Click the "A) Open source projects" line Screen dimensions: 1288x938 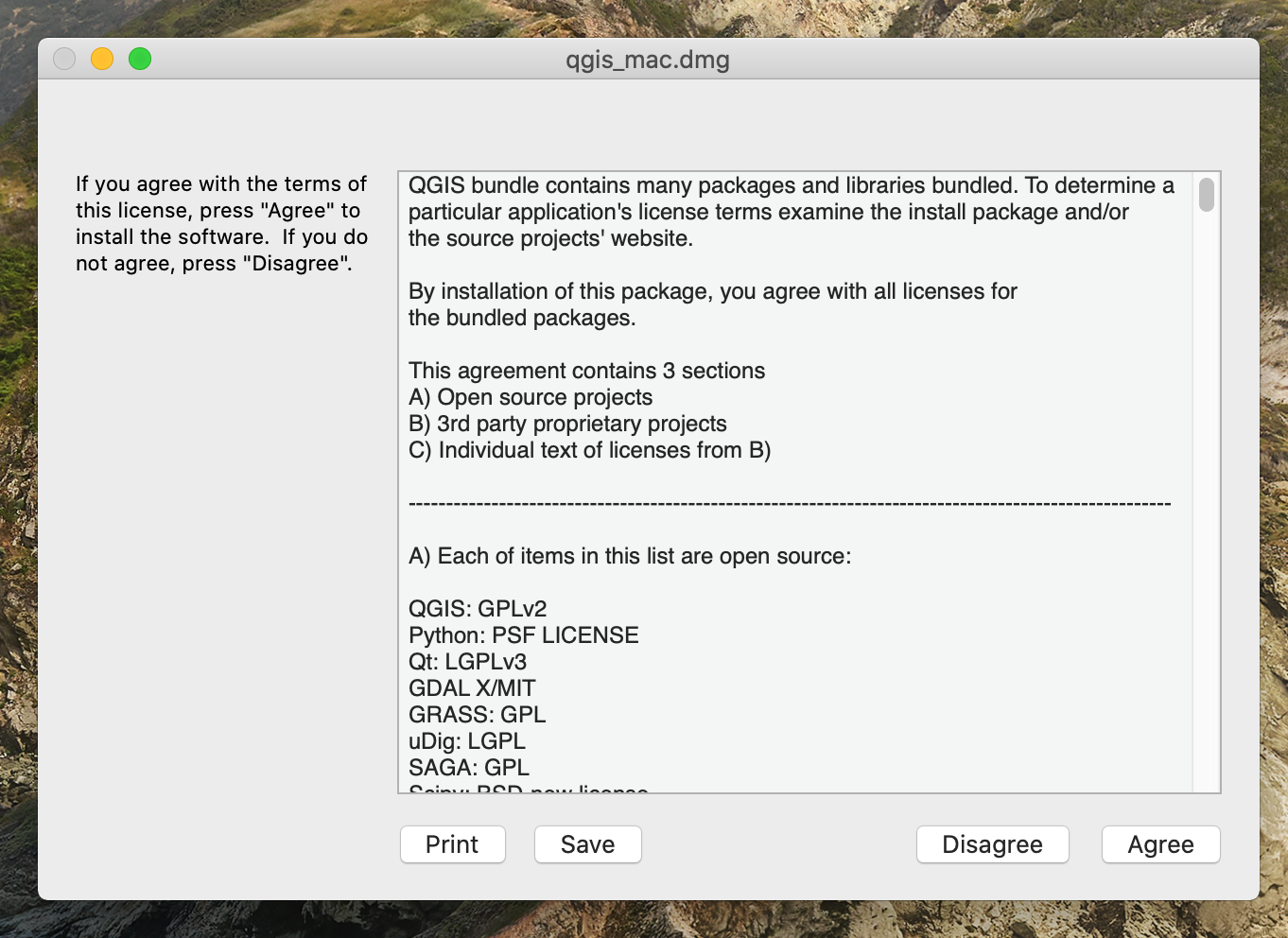point(530,397)
